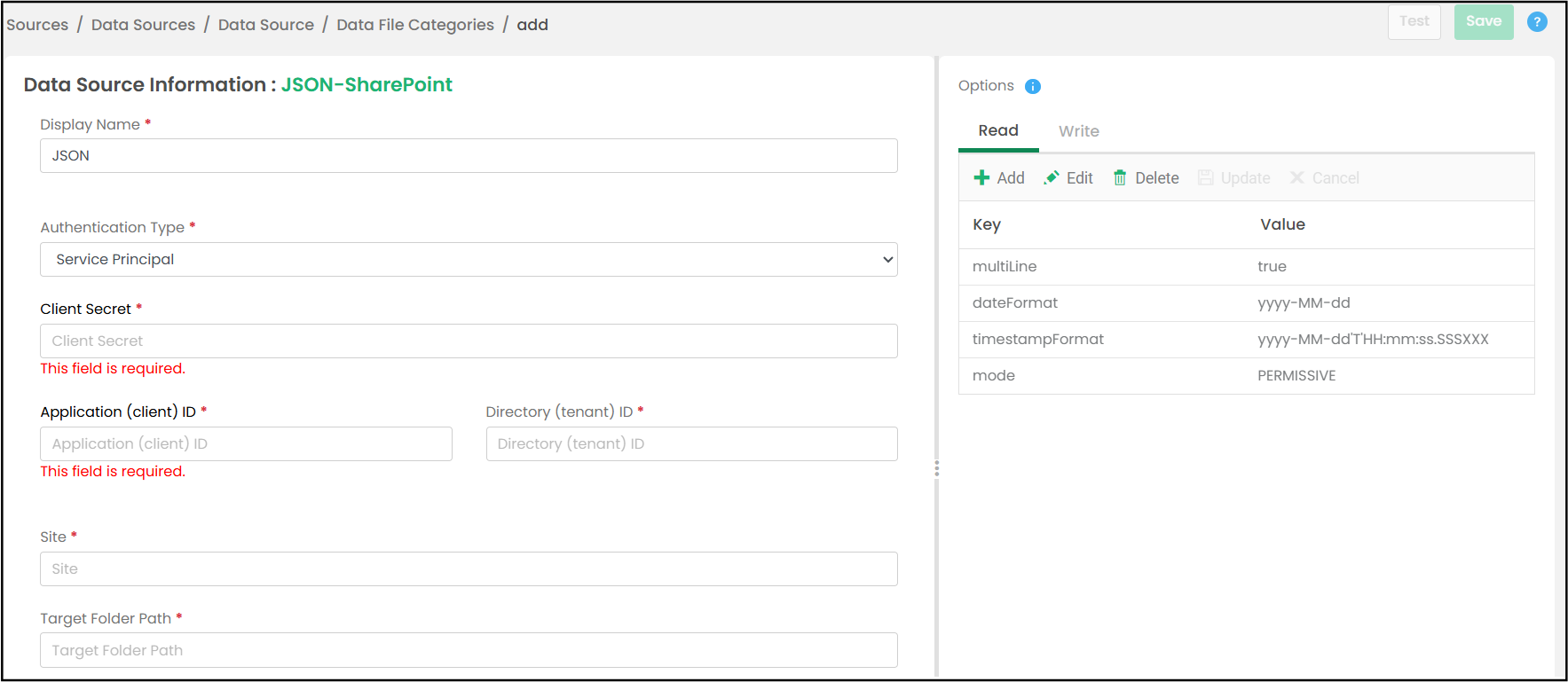Go to Data File Categories breadcrumb
This screenshot has width=1568, height=682.
[415, 25]
